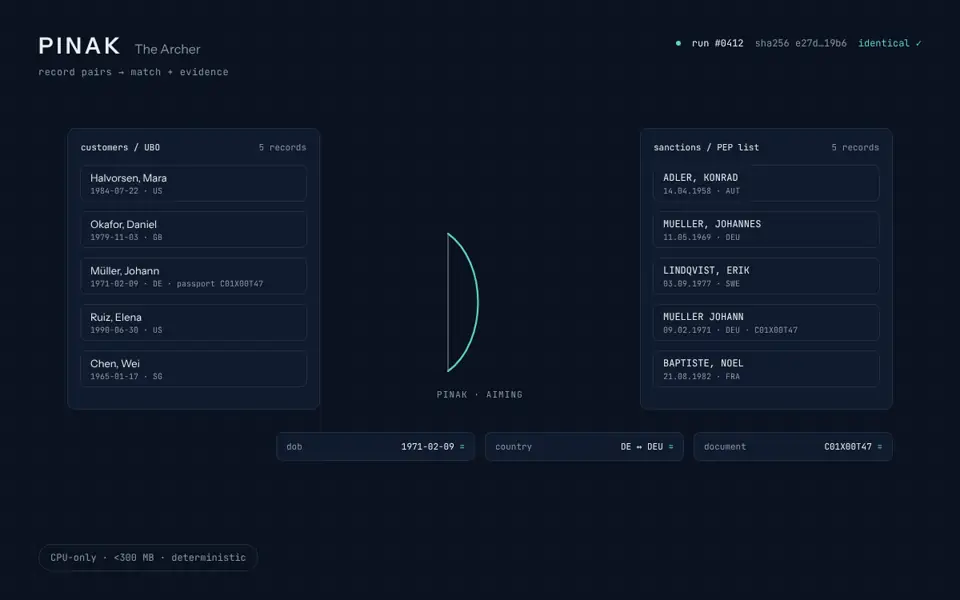Viewport: 960px width, 600px height.
Task: Click the 'The Archer' subtitle
Action: [167, 49]
